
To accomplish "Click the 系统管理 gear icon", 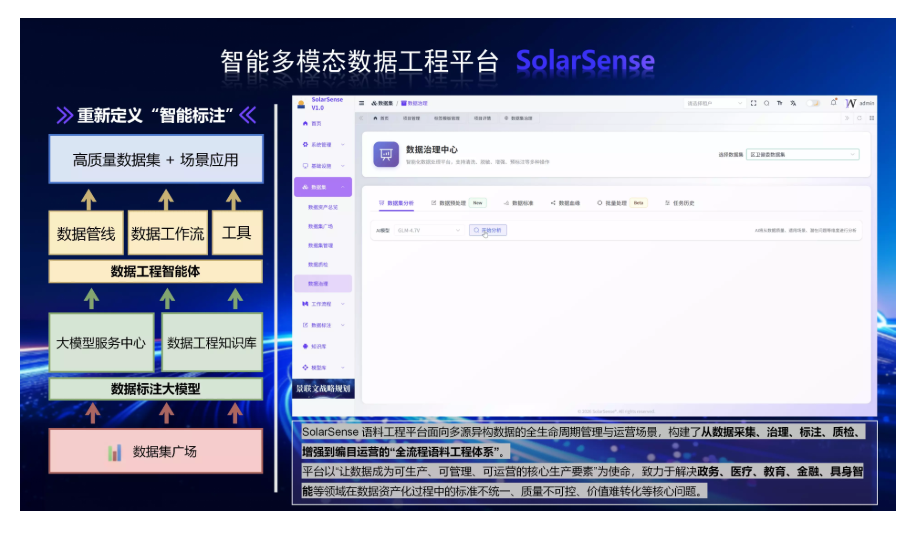I will 305,144.
